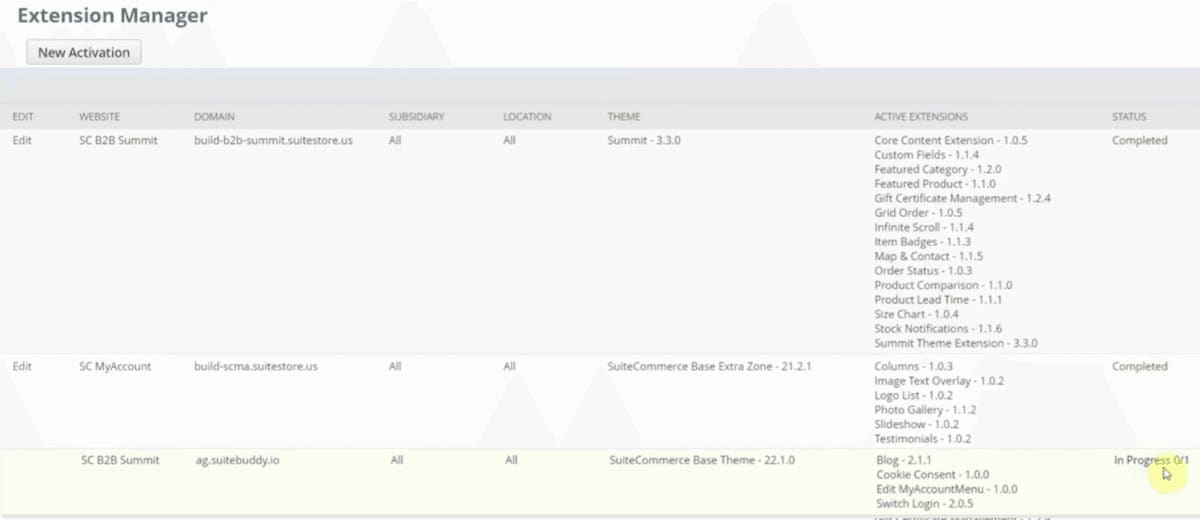
Task: Select the build-b2b-summit.suitestore.us domain cell
Action: click(273, 141)
